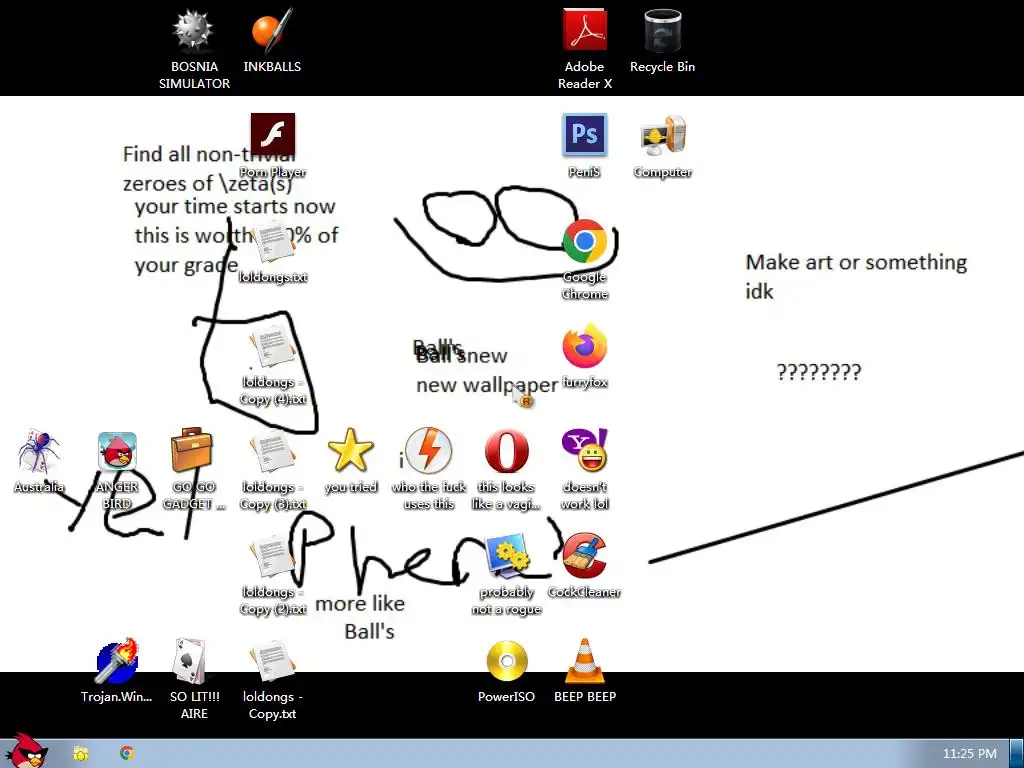Select loldongs - Copy.txt file
This screenshot has height=768, width=1024.
[272, 680]
